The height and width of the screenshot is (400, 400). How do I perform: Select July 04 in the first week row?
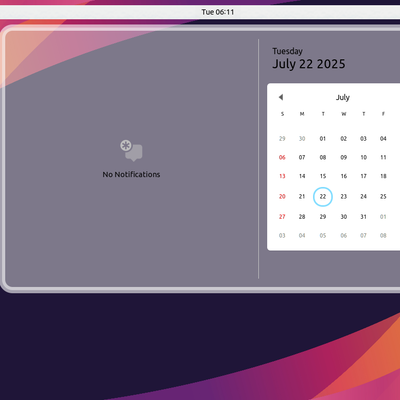[x=383, y=138]
